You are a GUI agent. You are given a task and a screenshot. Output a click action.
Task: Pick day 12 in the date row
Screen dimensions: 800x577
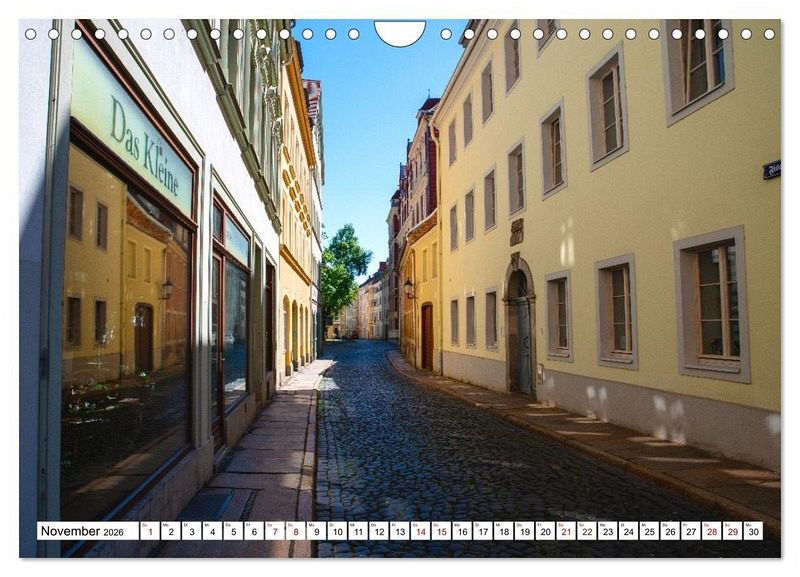[379, 531]
